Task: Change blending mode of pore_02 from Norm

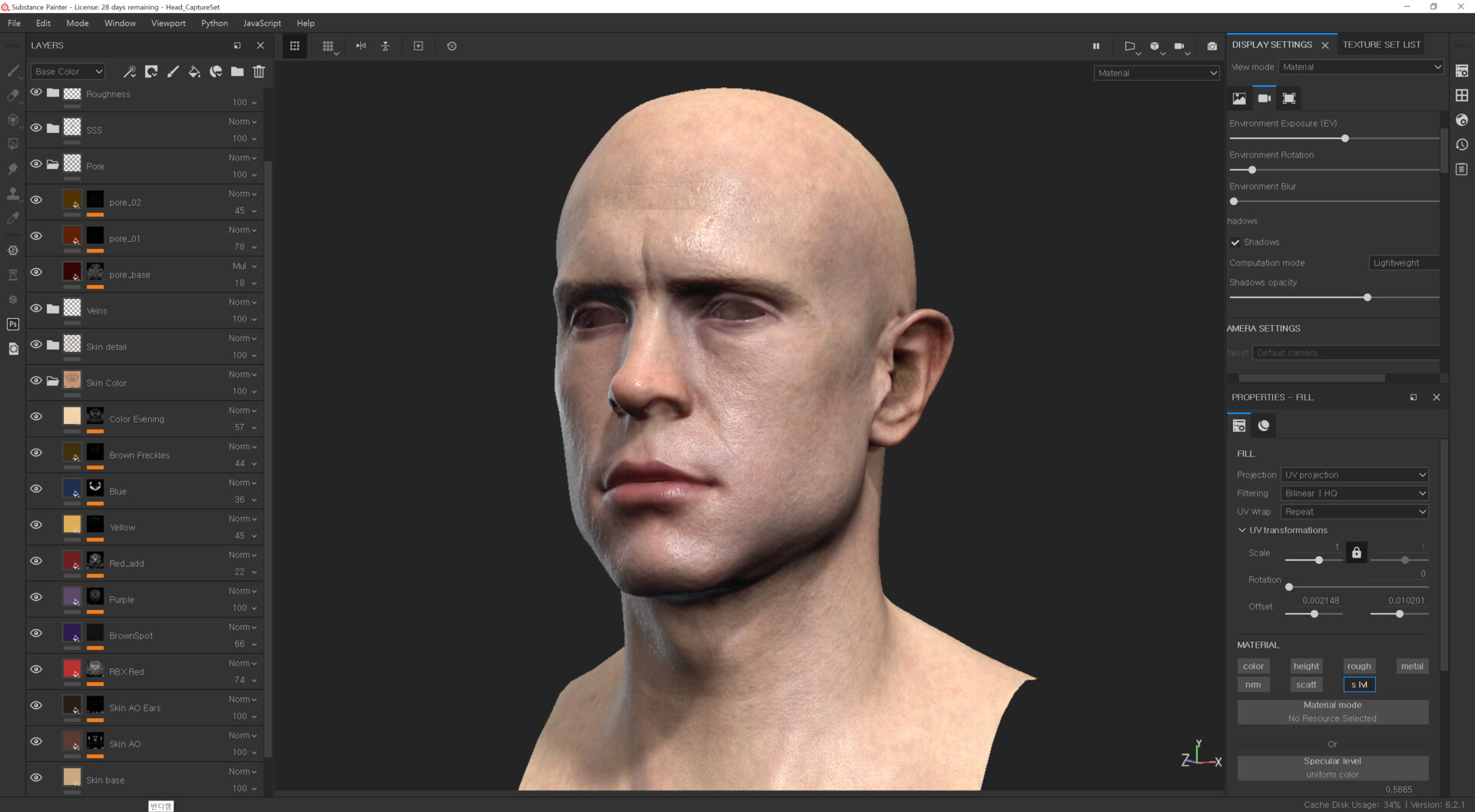Action: pos(241,194)
